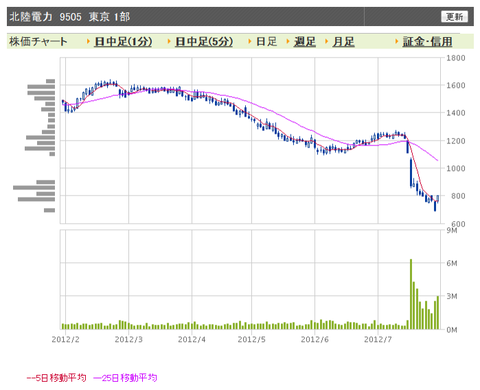Viewport: 480px width, 390px height.
Task: Click the longest gray price-volume histogram bar
Action: (34, 188)
